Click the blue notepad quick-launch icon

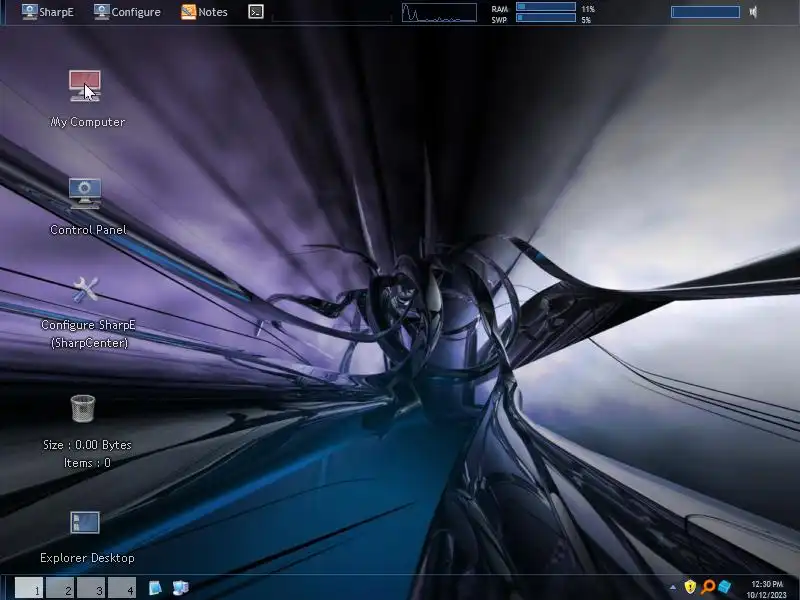[155, 588]
